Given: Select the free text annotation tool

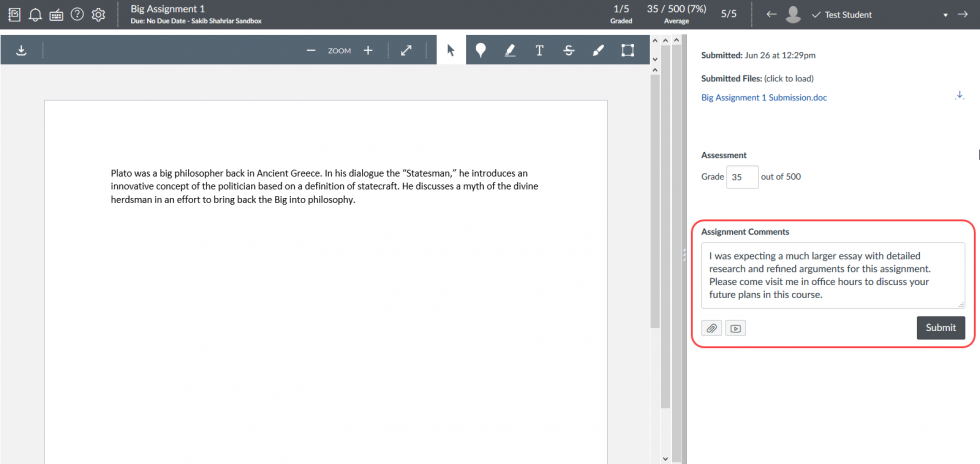Looking at the screenshot, I should [x=539, y=51].
